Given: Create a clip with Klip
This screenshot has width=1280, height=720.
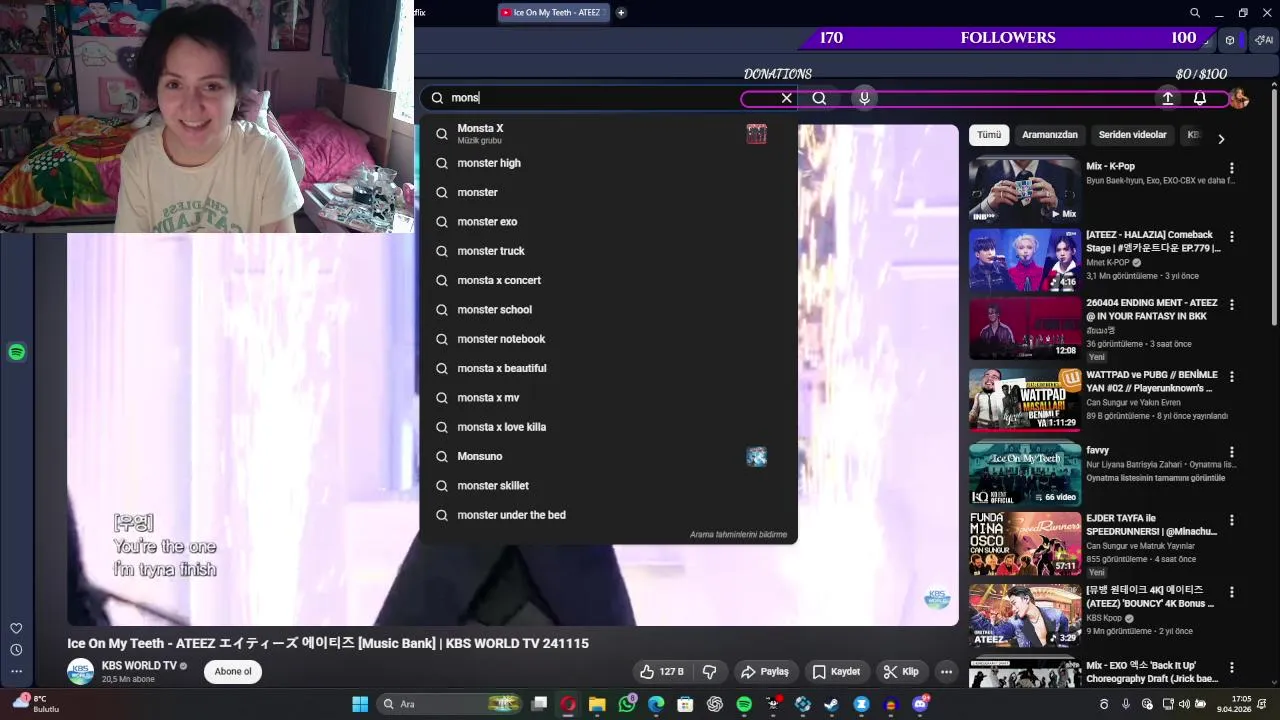Looking at the screenshot, I should click(901, 672).
